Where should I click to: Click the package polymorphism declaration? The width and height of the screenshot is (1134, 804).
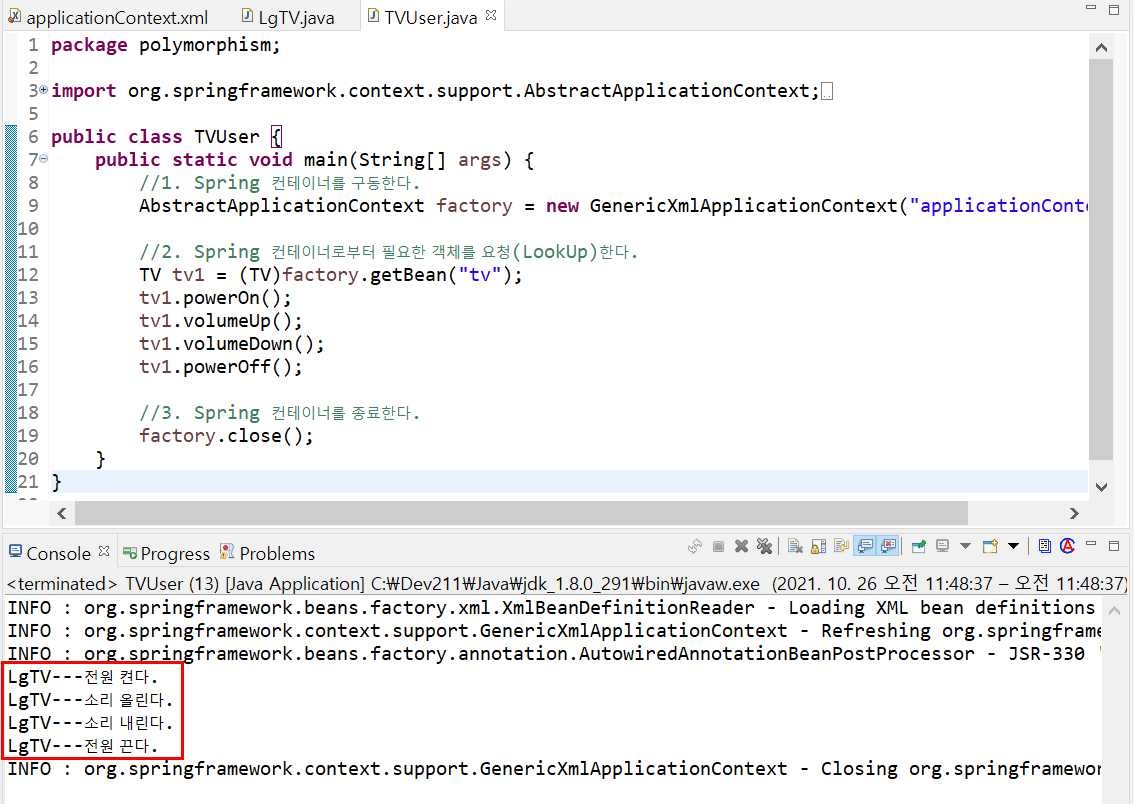click(165, 45)
